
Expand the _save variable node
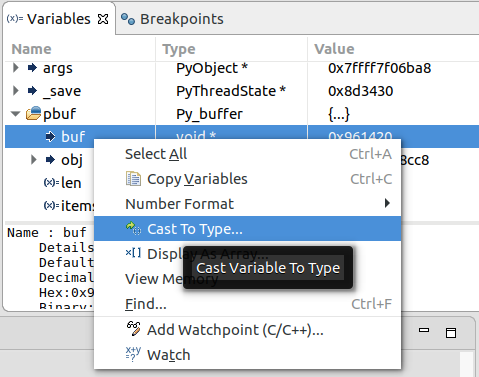click(15, 91)
